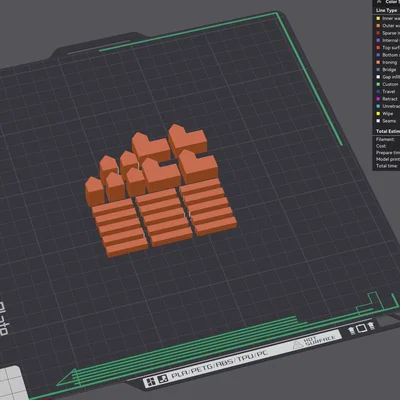
Task: Show Unretract markers in preview
Action: click(x=388, y=106)
